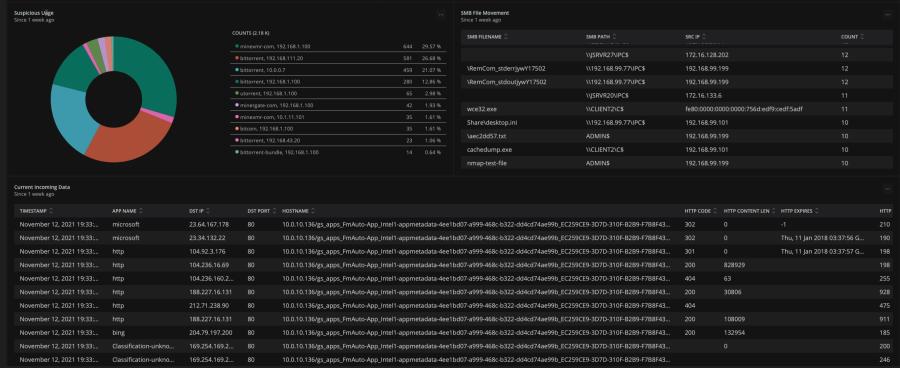Select the wce32.exe filename cell
Viewport: 900px width, 368px height.
point(481,109)
